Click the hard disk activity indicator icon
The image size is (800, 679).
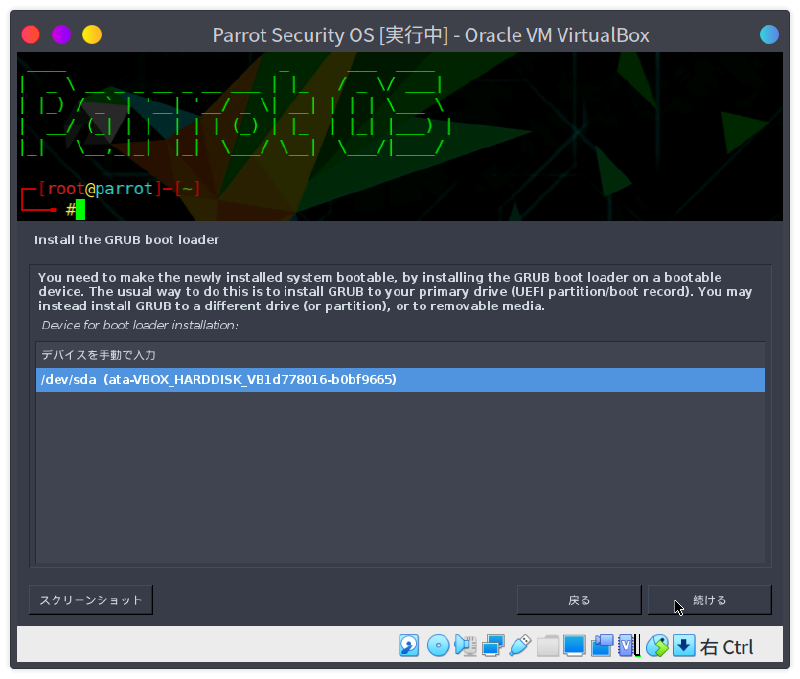[x=410, y=645]
